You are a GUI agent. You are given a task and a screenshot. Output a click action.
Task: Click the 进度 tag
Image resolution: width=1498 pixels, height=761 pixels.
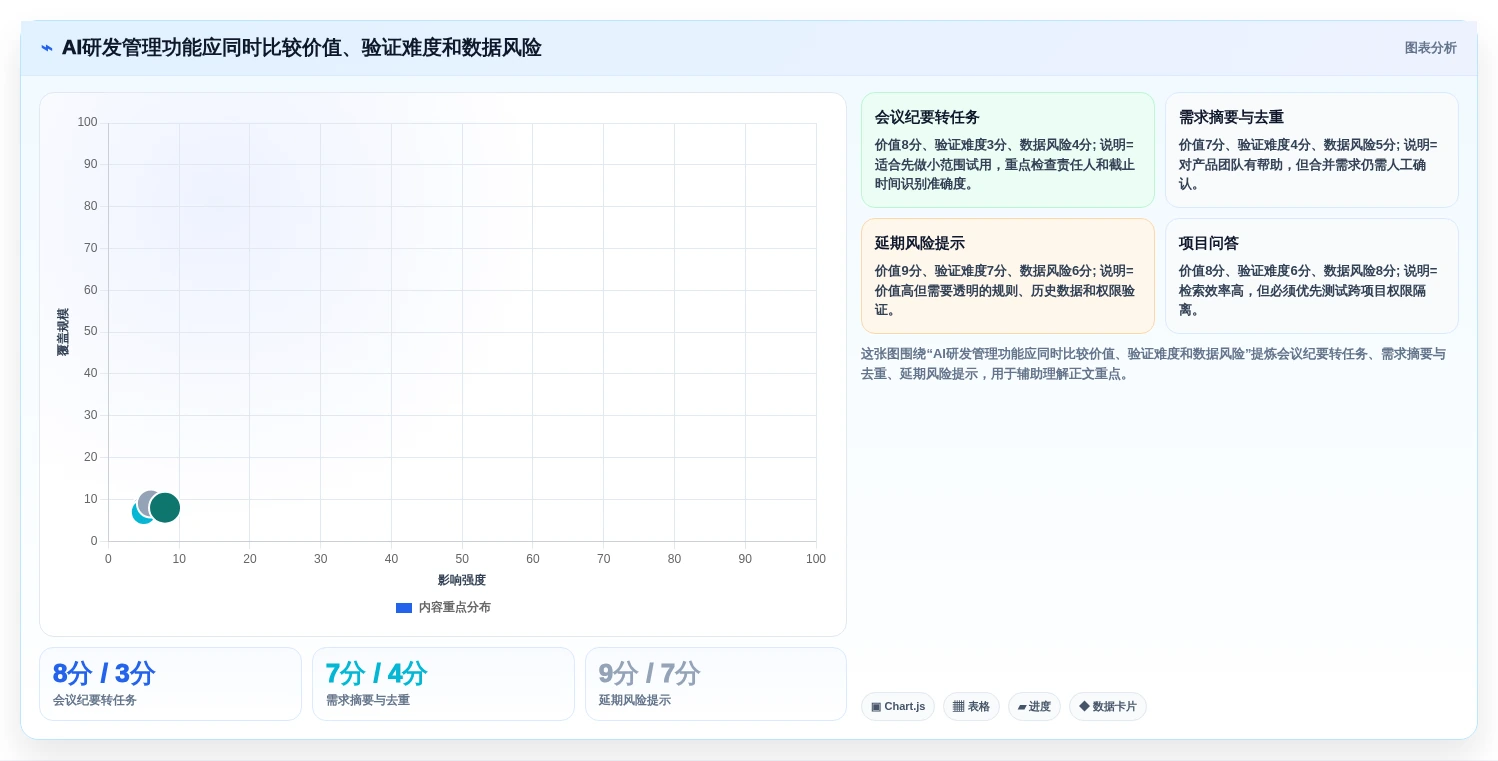tap(1034, 707)
